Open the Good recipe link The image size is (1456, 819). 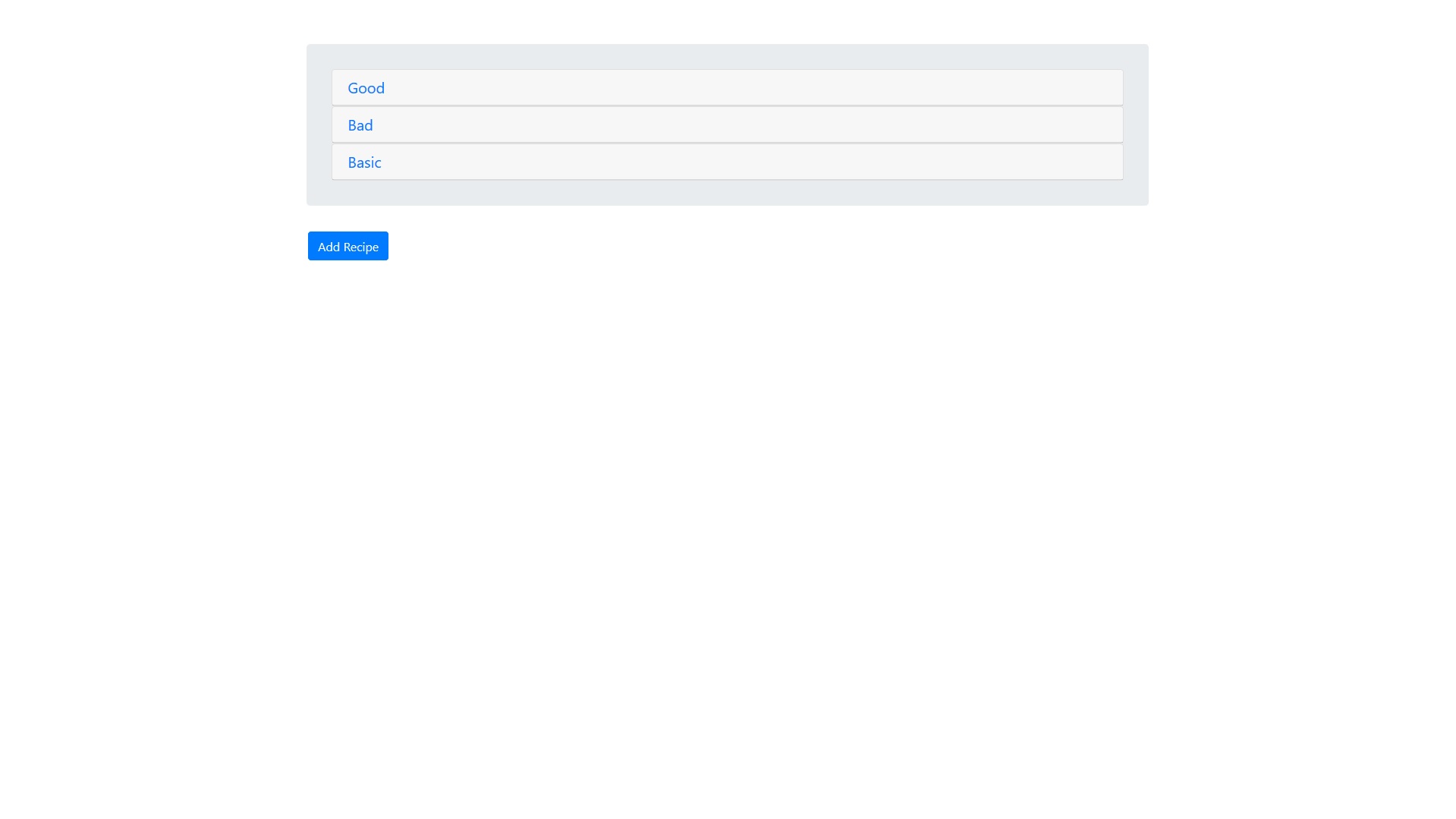click(x=366, y=88)
